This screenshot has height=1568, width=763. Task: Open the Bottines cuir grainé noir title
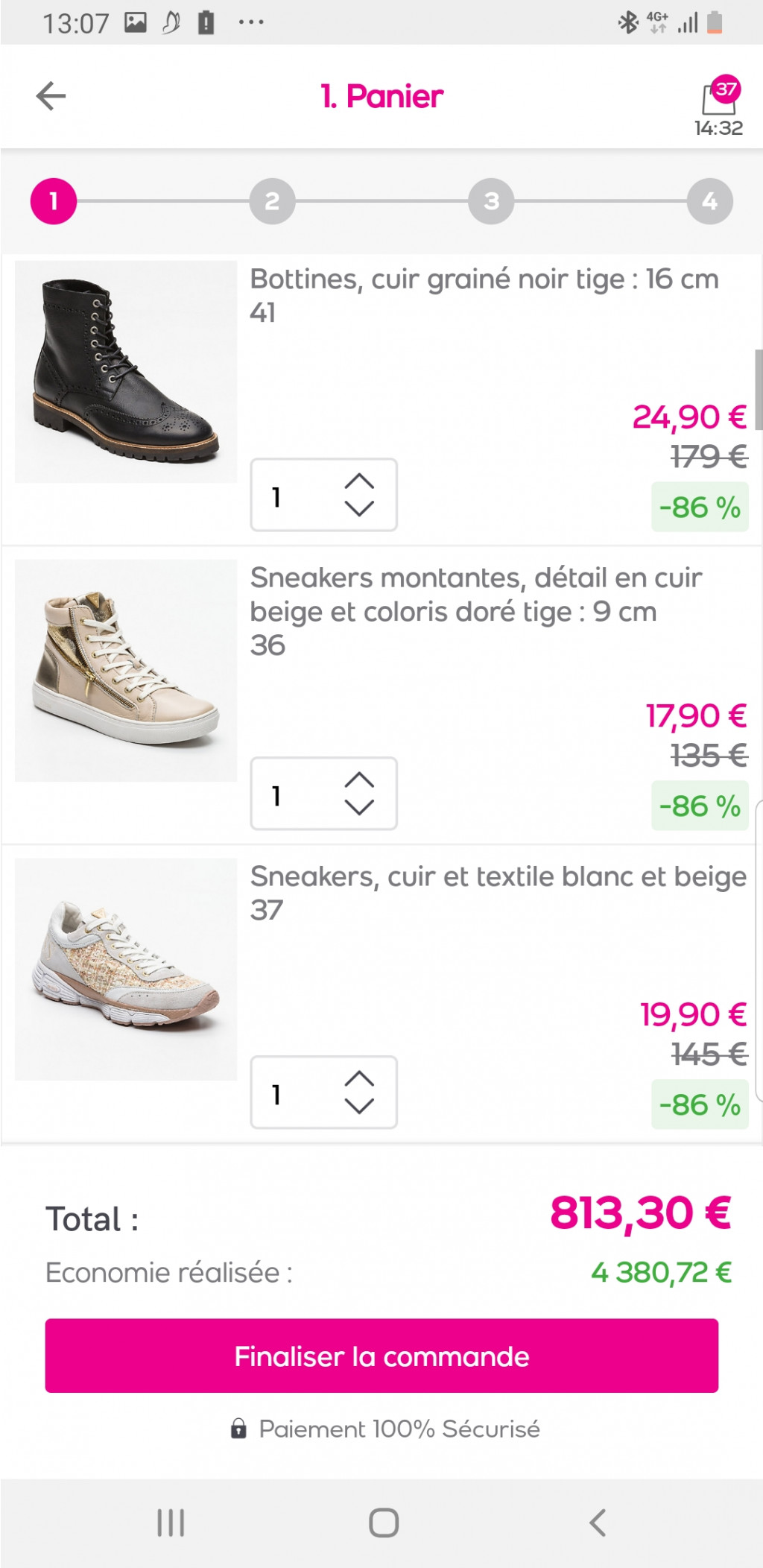pos(484,279)
